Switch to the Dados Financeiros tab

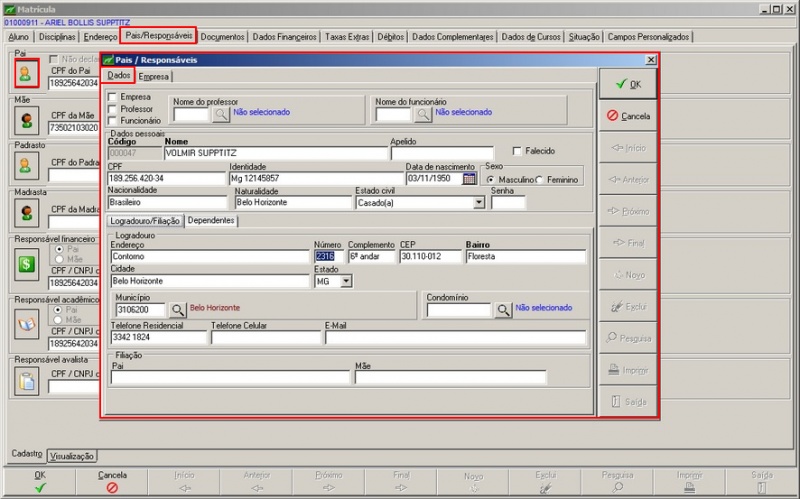pyautogui.click(x=284, y=37)
